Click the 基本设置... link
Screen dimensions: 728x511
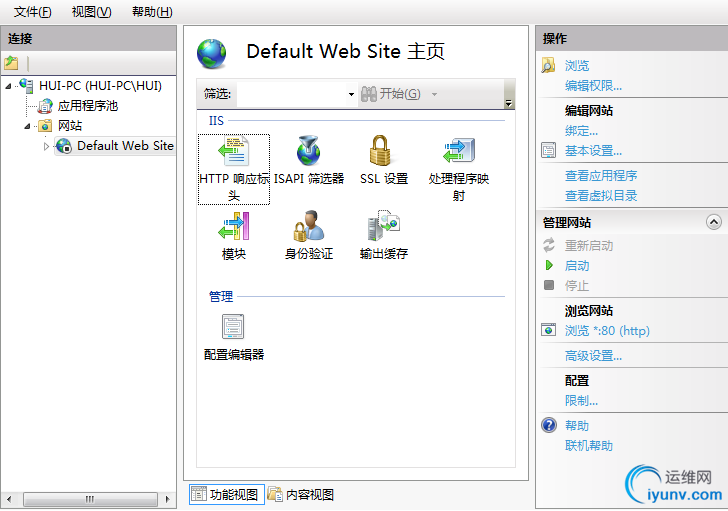pos(593,150)
